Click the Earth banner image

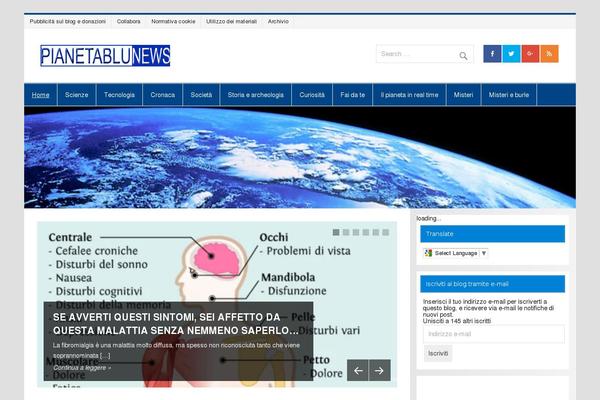(300, 158)
